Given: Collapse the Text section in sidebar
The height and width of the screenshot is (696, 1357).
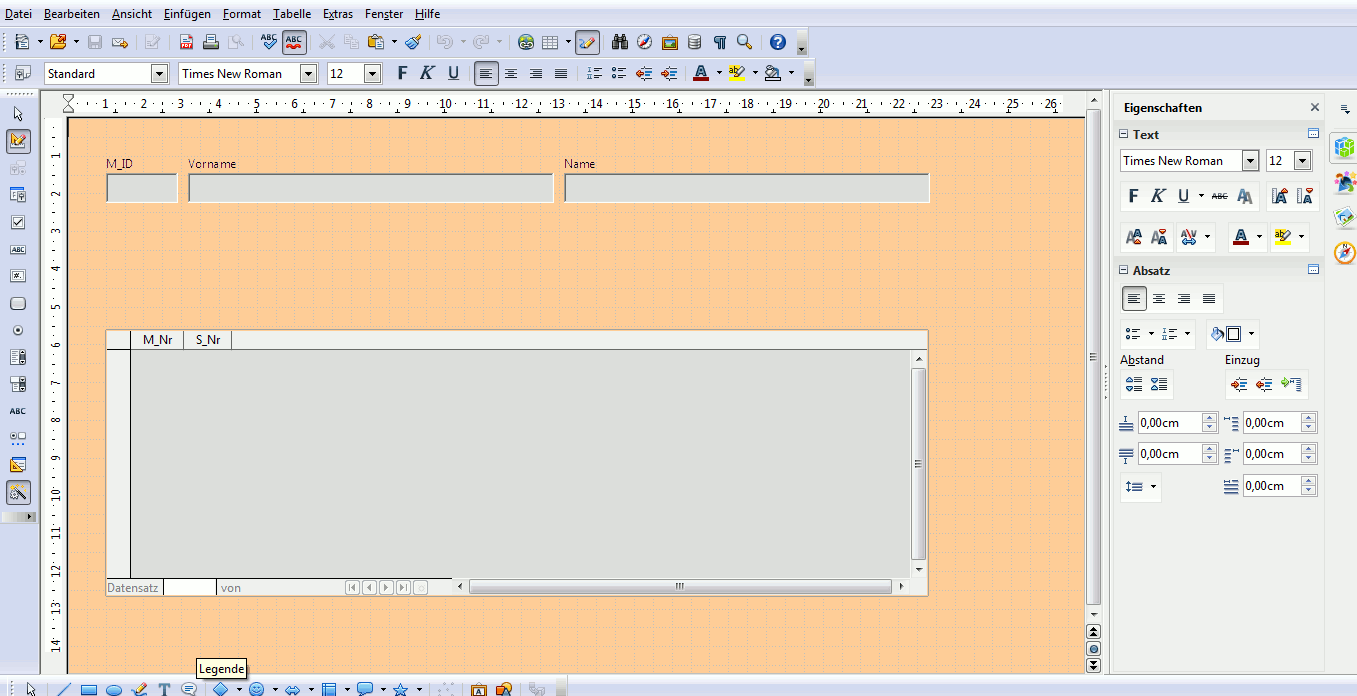Looking at the screenshot, I should click(x=1123, y=134).
